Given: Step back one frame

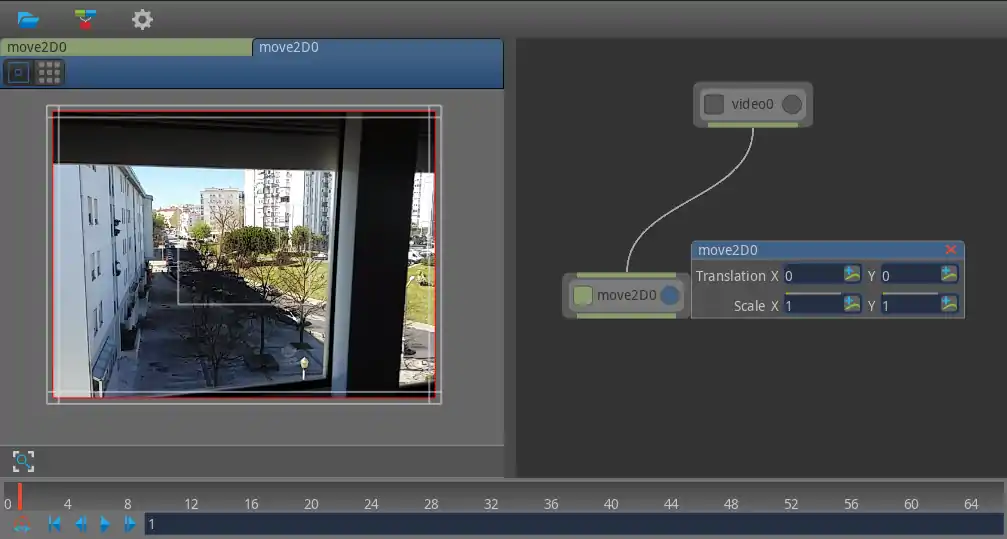Looking at the screenshot, I should (x=80, y=524).
